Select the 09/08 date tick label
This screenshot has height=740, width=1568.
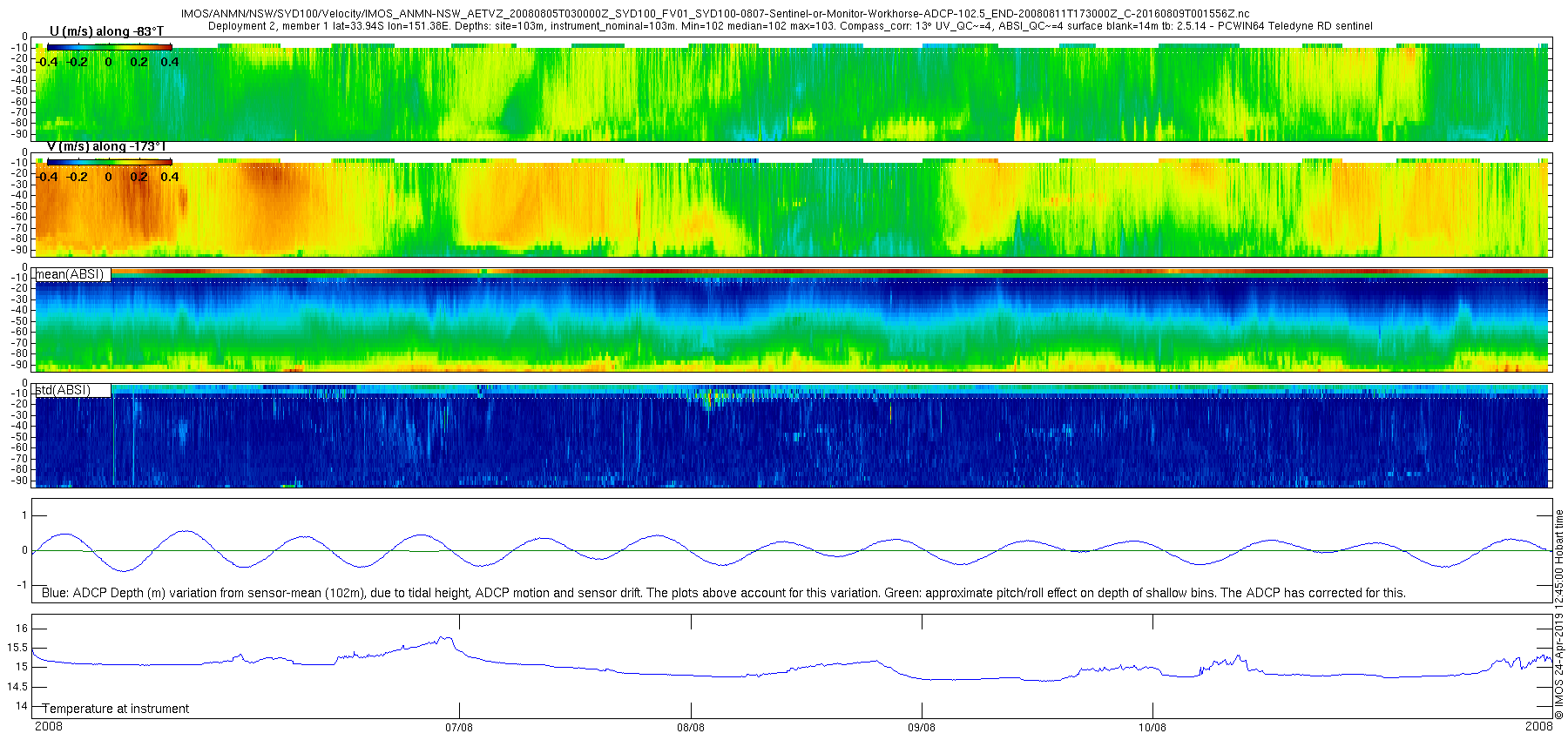point(922,727)
